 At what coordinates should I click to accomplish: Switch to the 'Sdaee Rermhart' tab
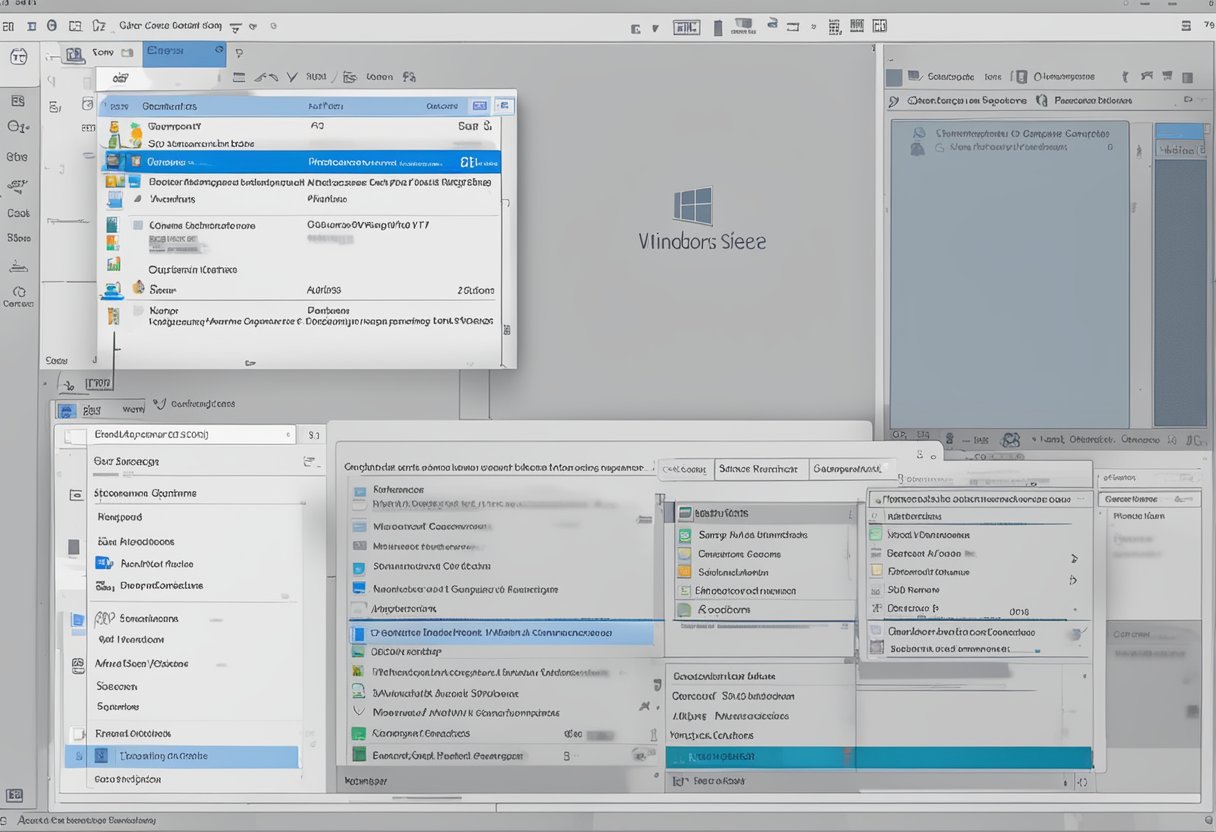point(759,468)
